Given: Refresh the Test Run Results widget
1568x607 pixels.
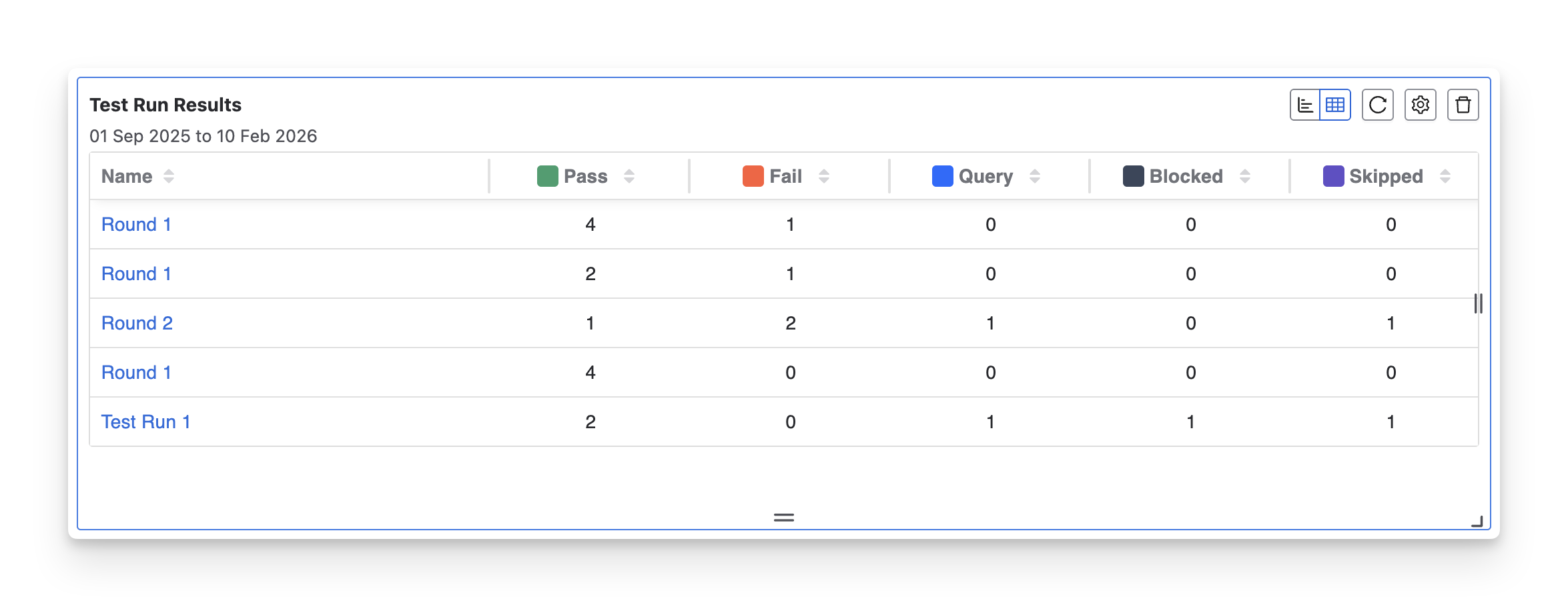Looking at the screenshot, I should [1378, 105].
